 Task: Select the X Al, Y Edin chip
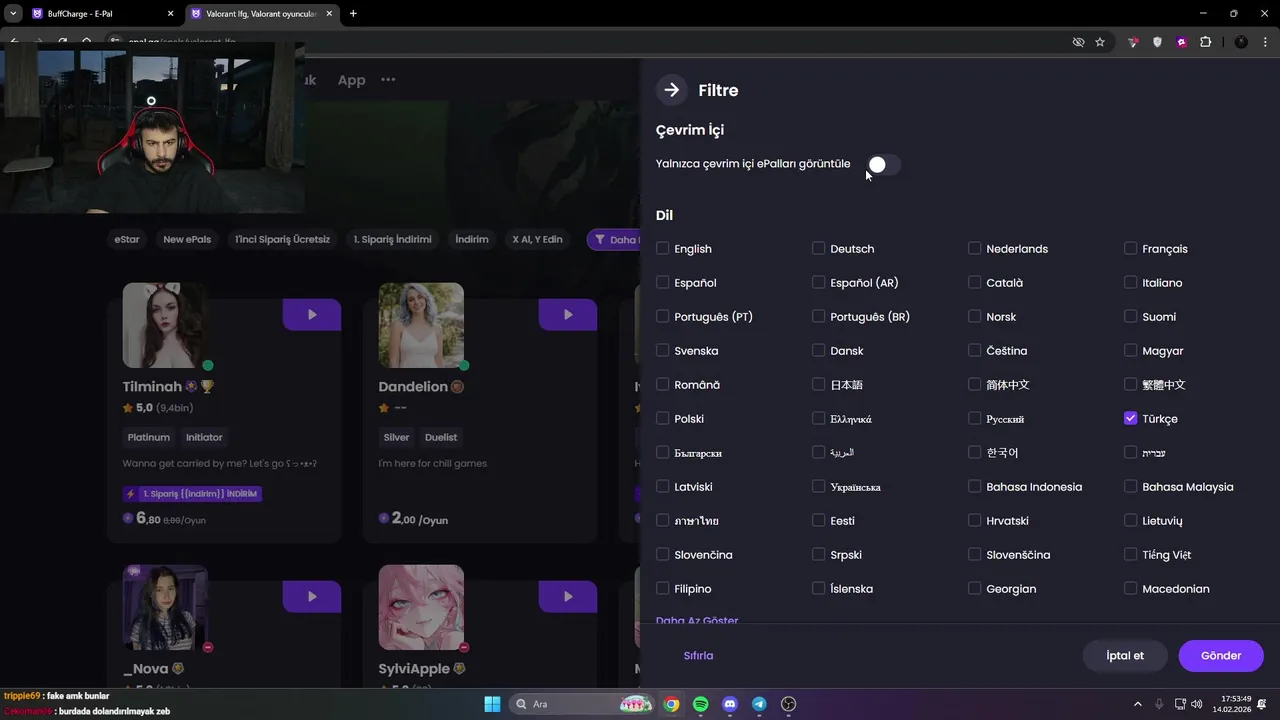[538, 239]
